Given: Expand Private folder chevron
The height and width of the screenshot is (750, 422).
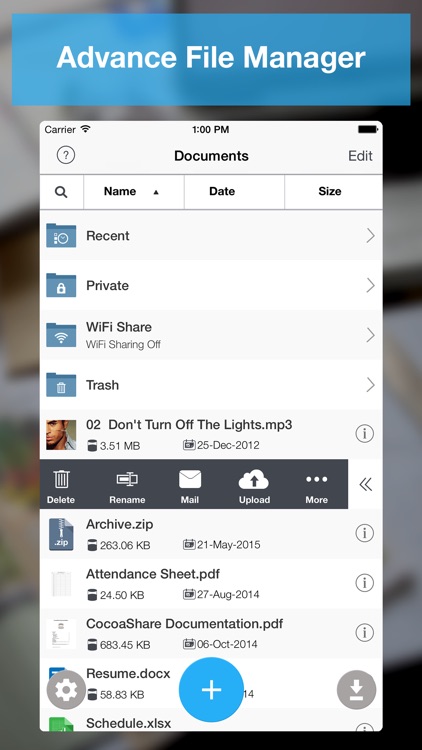Looking at the screenshot, I should 370,285.
